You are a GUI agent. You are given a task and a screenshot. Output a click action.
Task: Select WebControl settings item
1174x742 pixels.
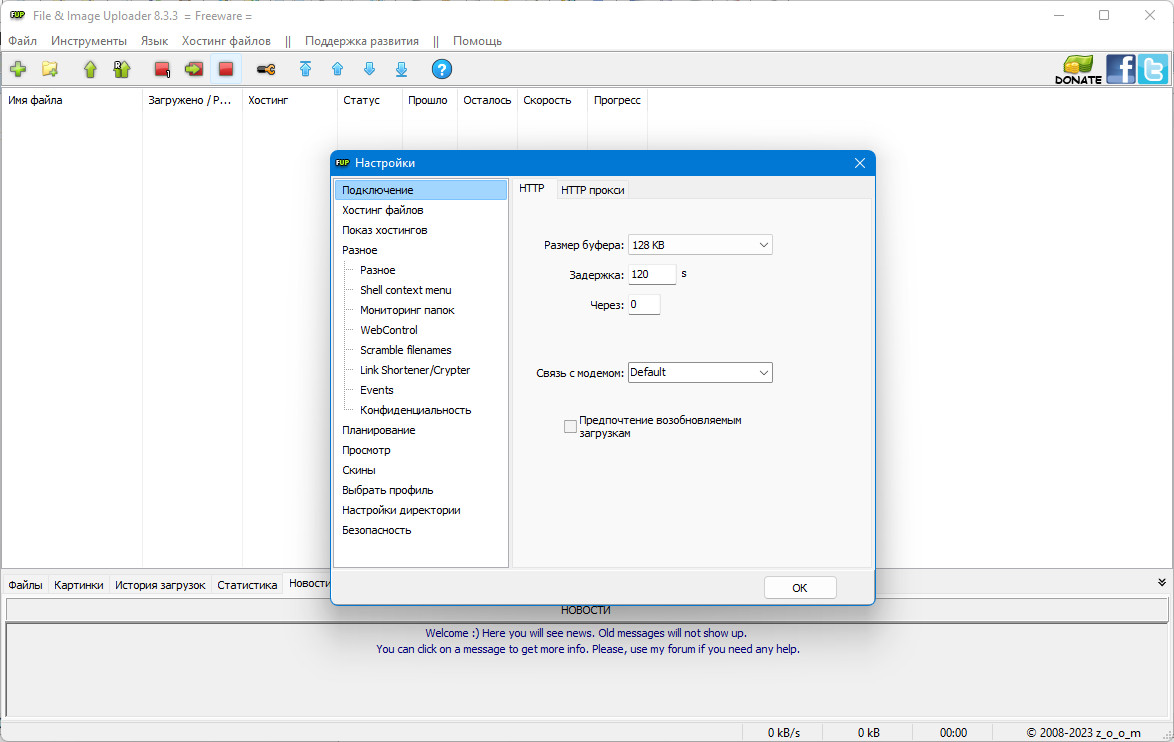(389, 330)
